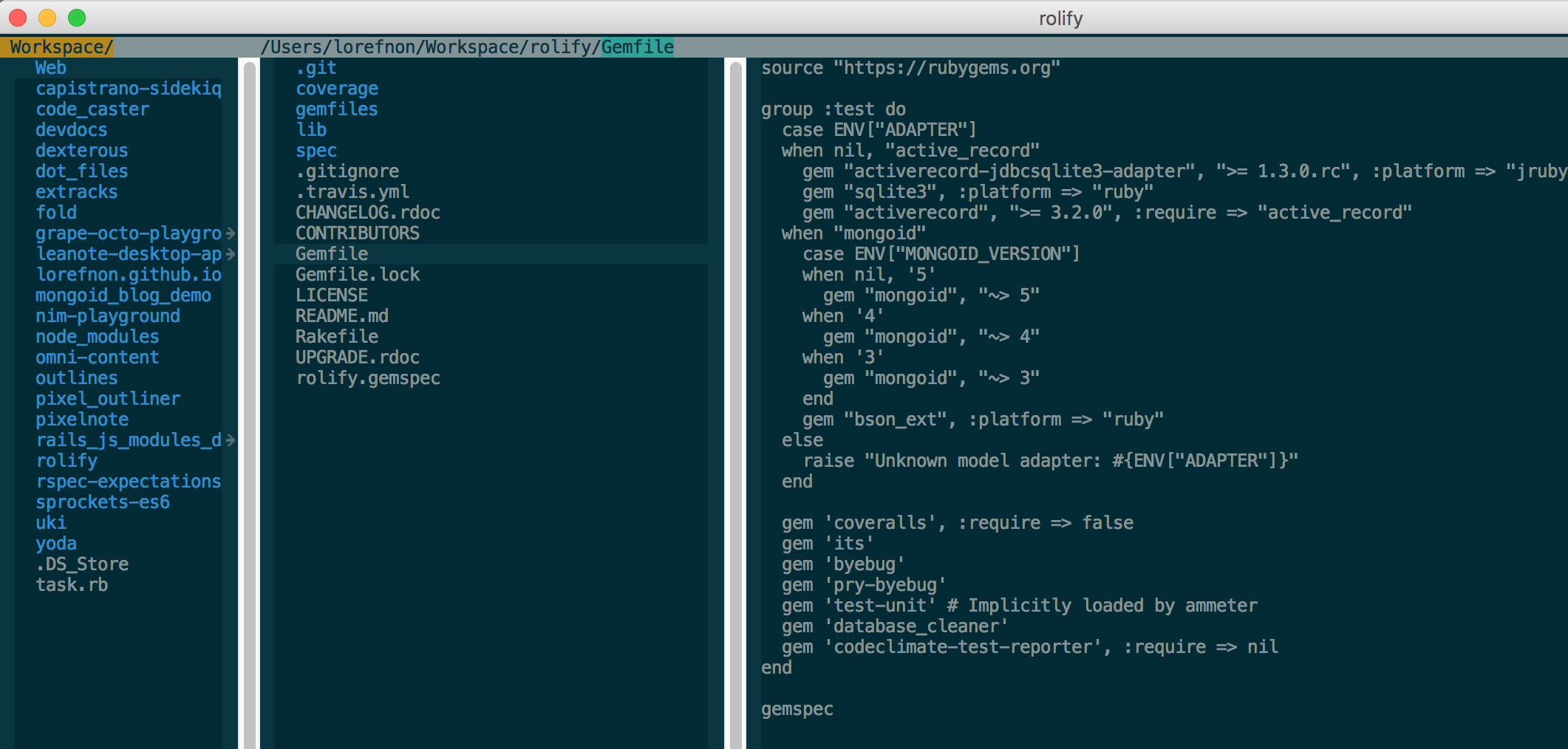Open the .git folder in rolify
Image resolution: width=1568 pixels, height=749 pixels.
316,68
